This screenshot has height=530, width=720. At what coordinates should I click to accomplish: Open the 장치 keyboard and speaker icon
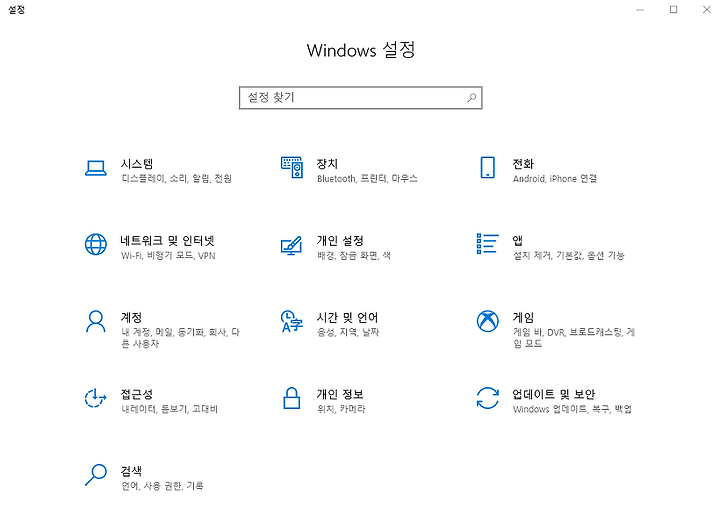(x=292, y=167)
